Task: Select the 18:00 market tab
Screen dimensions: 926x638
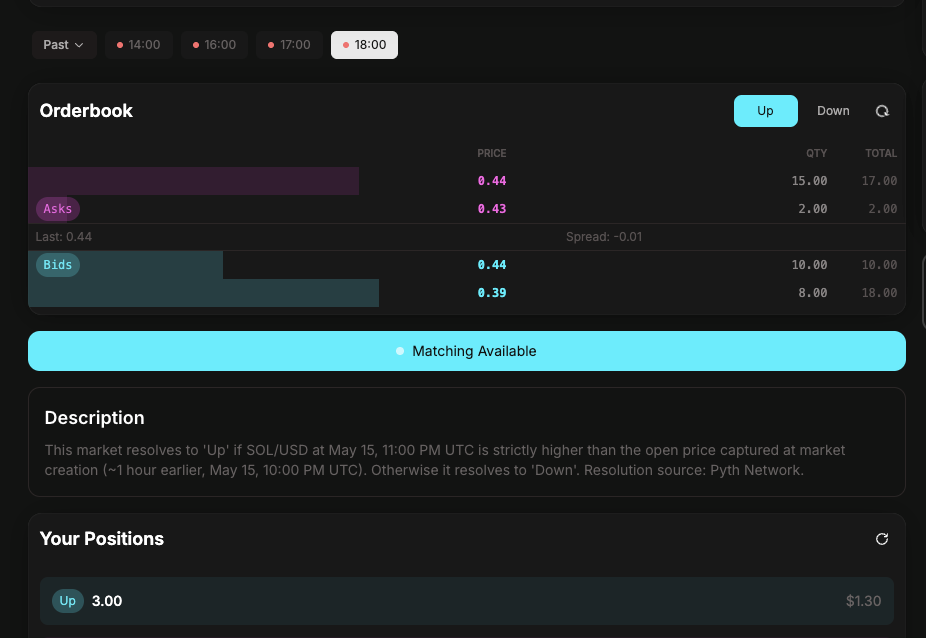Action: pos(364,45)
